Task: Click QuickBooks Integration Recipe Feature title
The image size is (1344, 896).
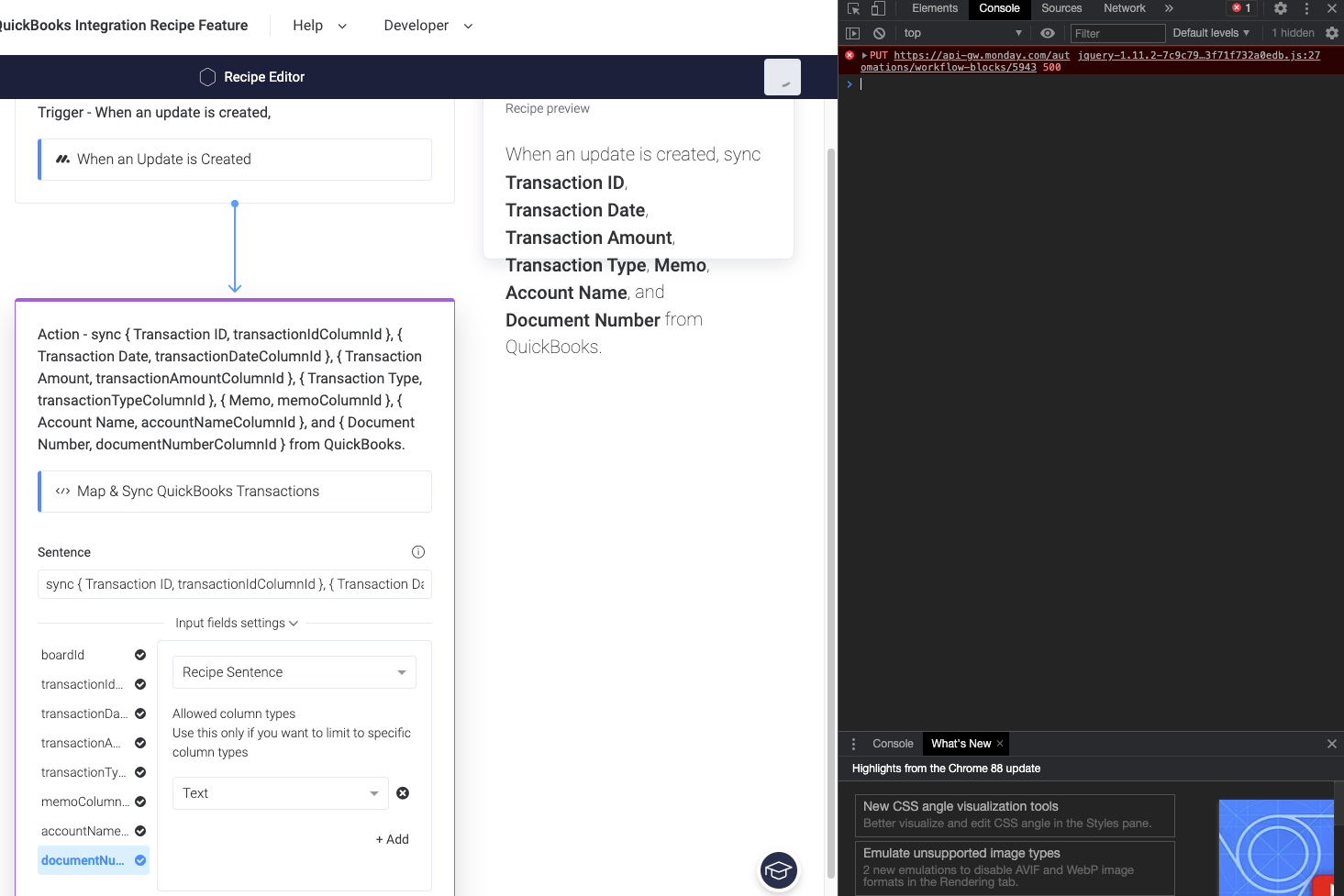Action: pyautogui.click(x=124, y=26)
